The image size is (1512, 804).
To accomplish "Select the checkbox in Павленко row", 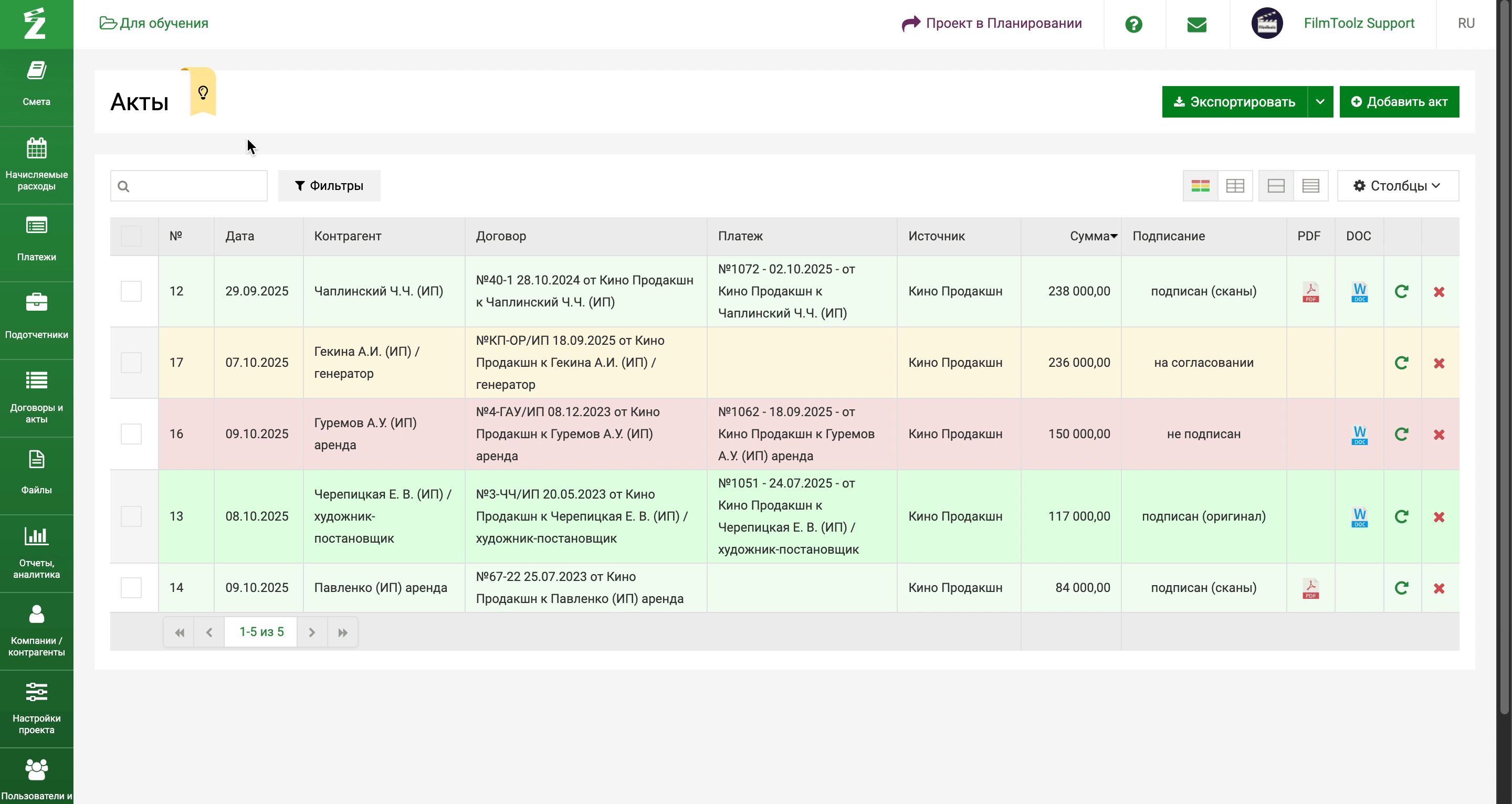I will pyautogui.click(x=131, y=587).
